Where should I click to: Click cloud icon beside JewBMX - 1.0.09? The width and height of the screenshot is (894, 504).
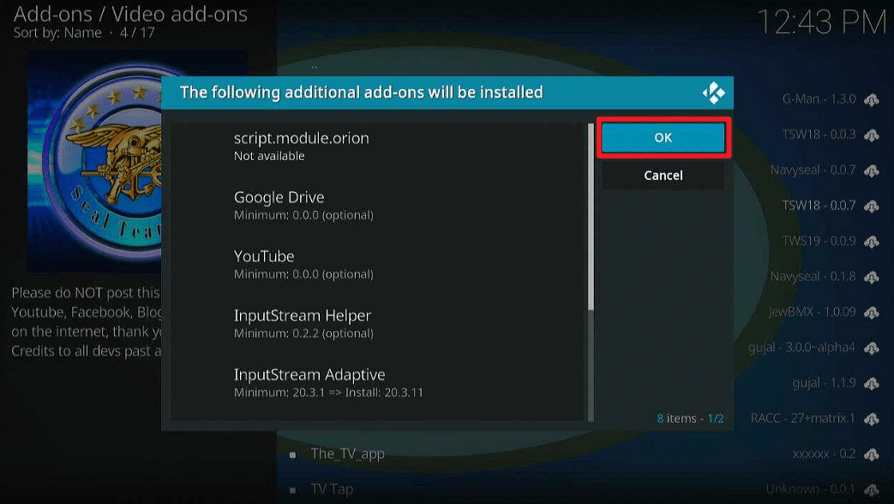[x=871, y=312]
